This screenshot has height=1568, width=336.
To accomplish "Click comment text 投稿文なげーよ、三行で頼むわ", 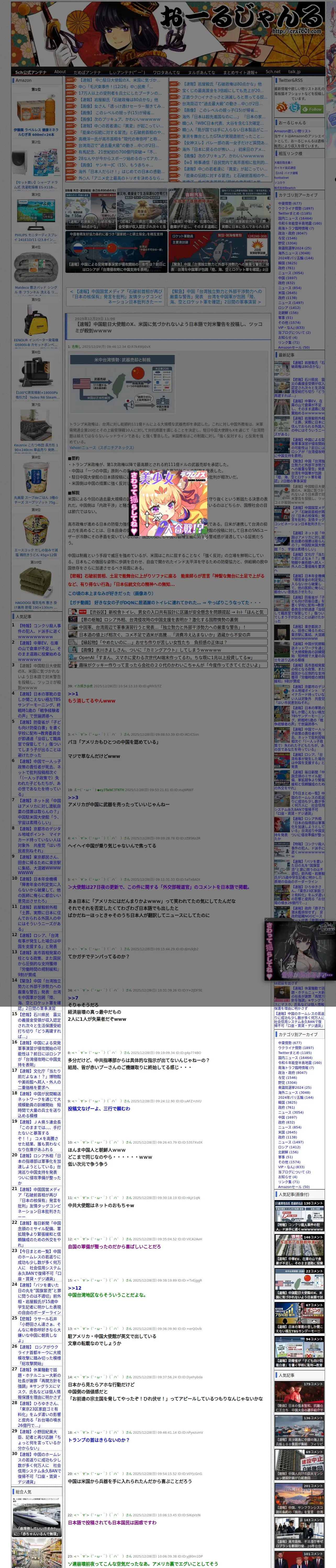I will tap(99, 1108).
